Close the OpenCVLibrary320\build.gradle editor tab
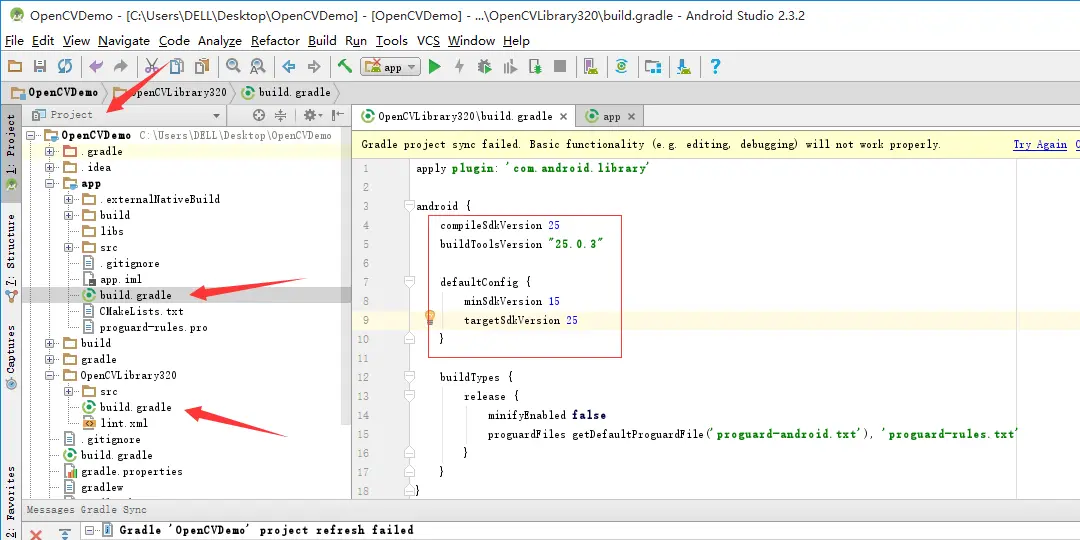Screen dimensions: 1080x540 [563, 116]
